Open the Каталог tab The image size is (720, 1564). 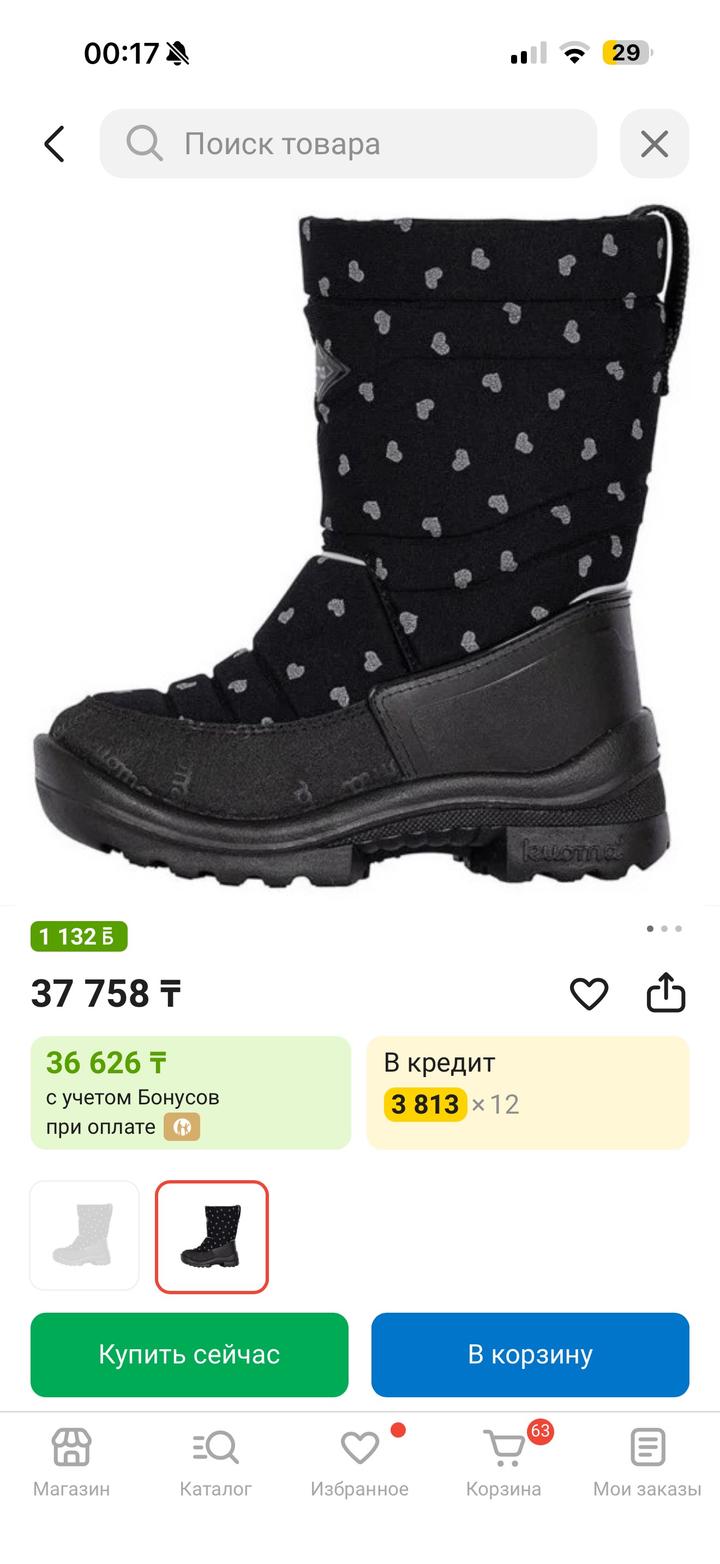tap(216, 1462)
